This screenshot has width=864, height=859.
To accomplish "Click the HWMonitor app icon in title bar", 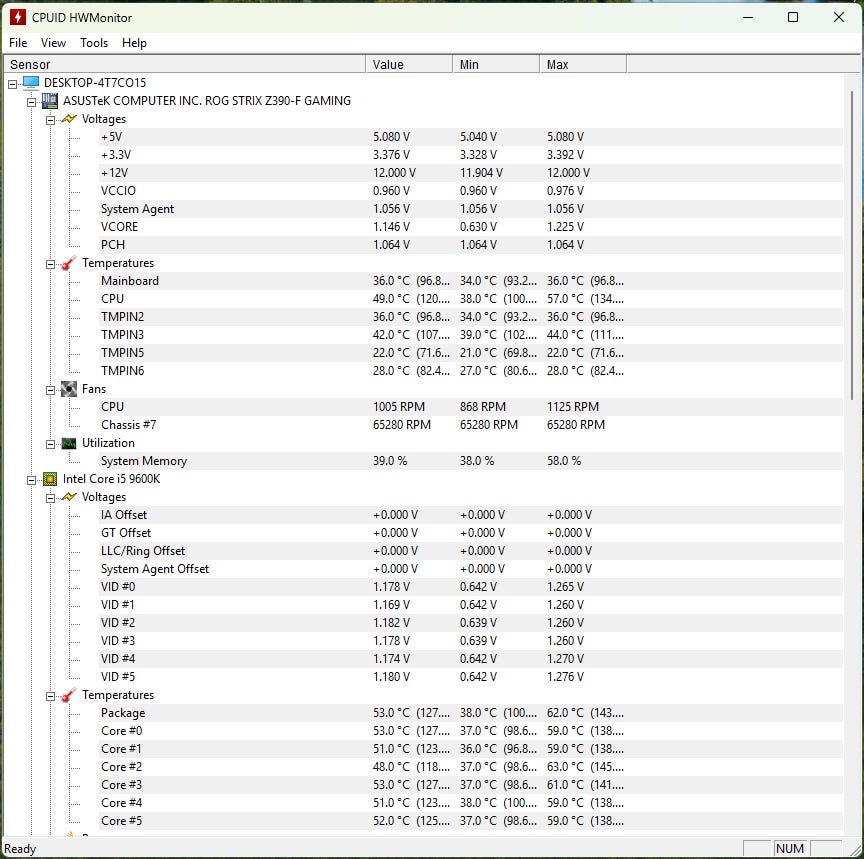I will 18,17.
